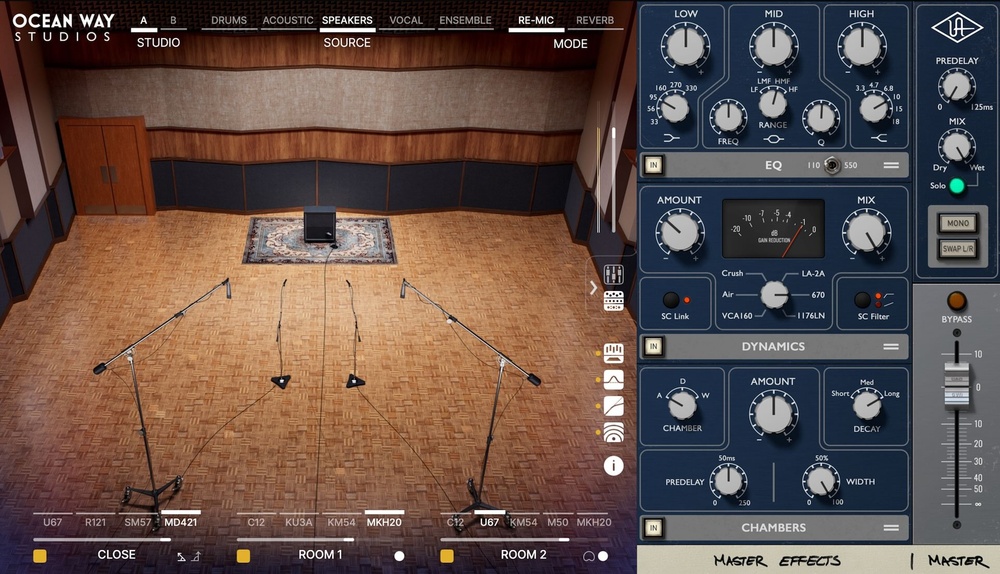Collapse the EQ section handle
The height and width of the screenshot is (574, 1000).
pyautogui.click(x=890, y=165)
